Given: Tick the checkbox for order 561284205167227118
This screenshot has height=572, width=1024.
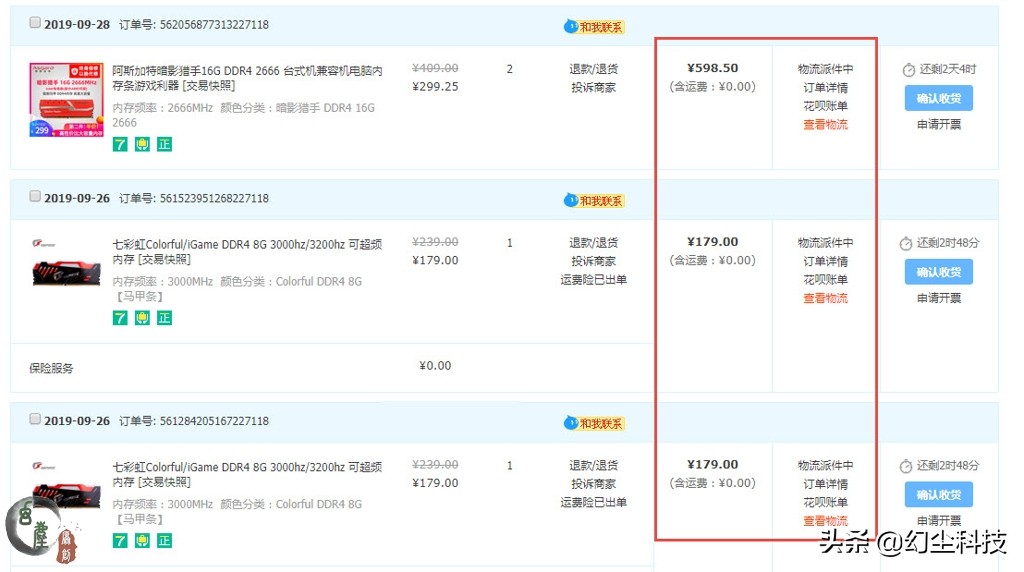Looking at the screenshot, I should [35, 419].
